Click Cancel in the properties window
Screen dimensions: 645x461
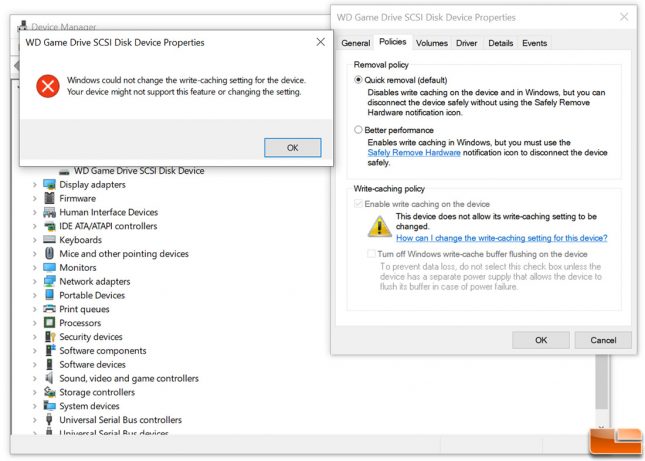pos(603,340)
